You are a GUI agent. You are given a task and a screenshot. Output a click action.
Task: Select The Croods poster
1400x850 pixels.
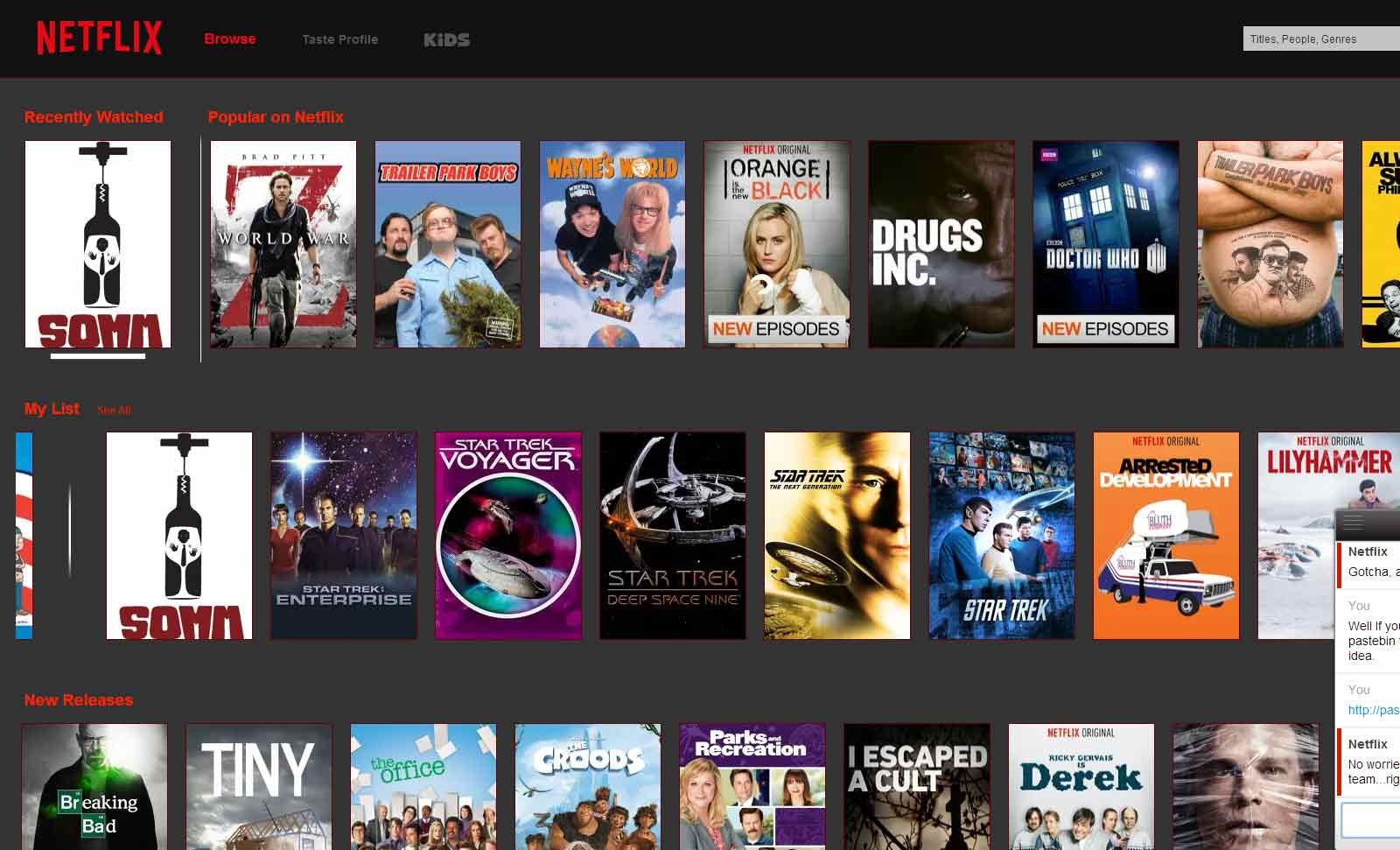click(588, 786)
